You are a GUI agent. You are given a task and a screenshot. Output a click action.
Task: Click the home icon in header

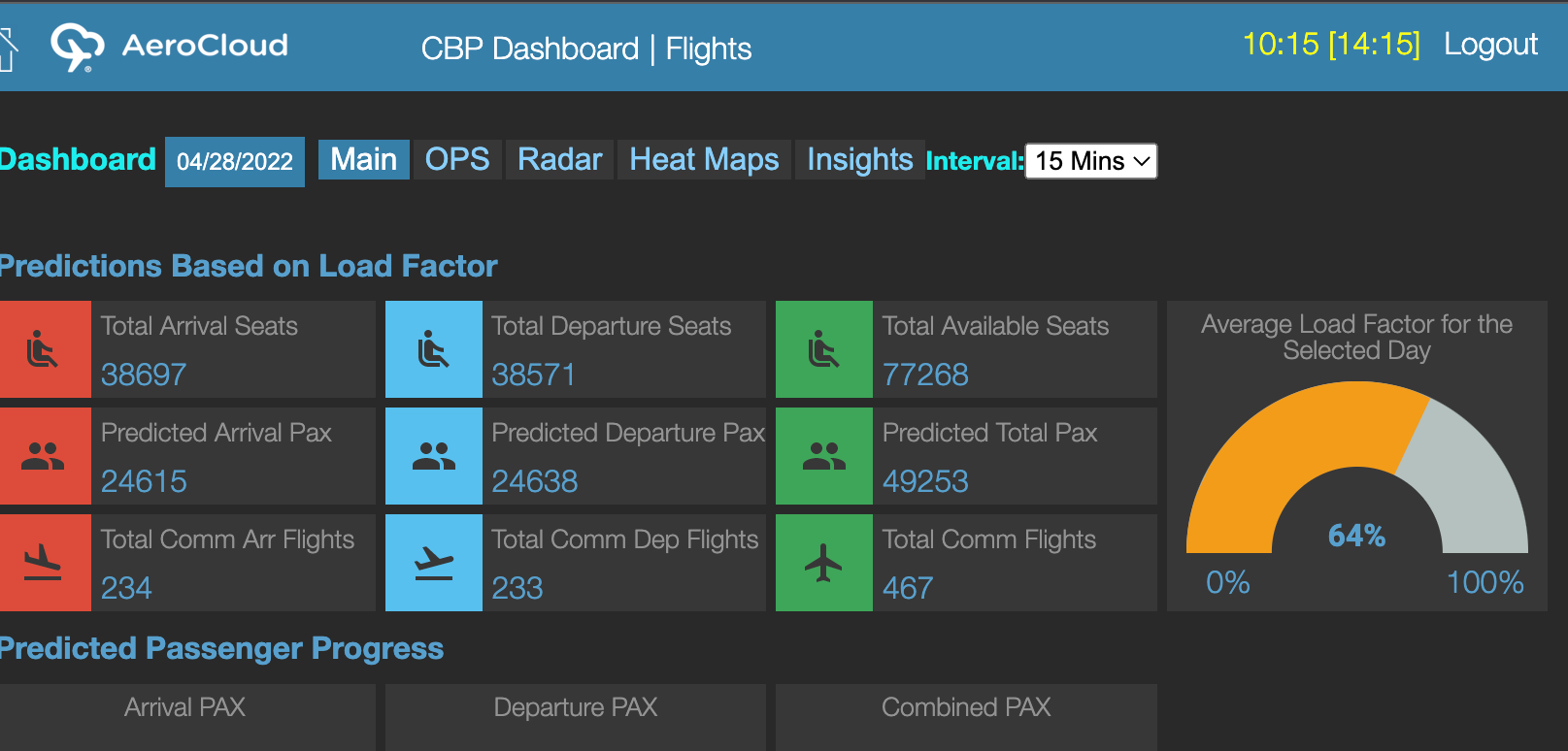[x=8, y=49]
